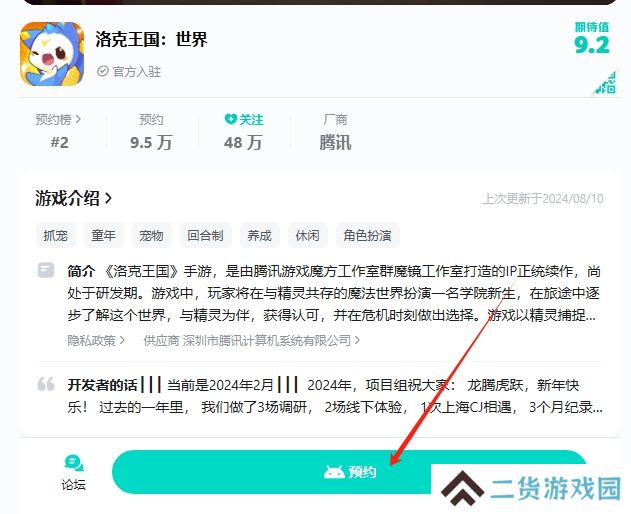631x514 pixels.
Task: Open the QR code icon under rating
Action: (x=606, y=83)
